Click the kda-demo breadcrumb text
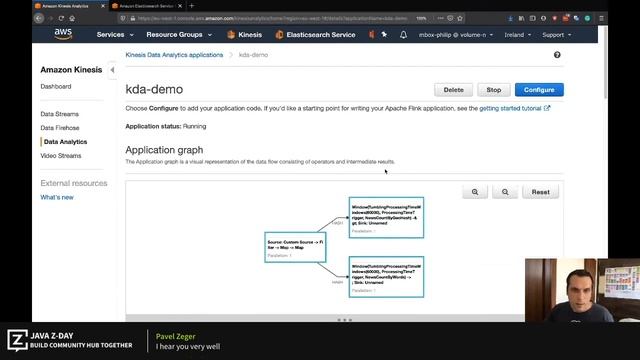This screenshot has height=360, width=640. pyautogui.click(x=253, y=55)
